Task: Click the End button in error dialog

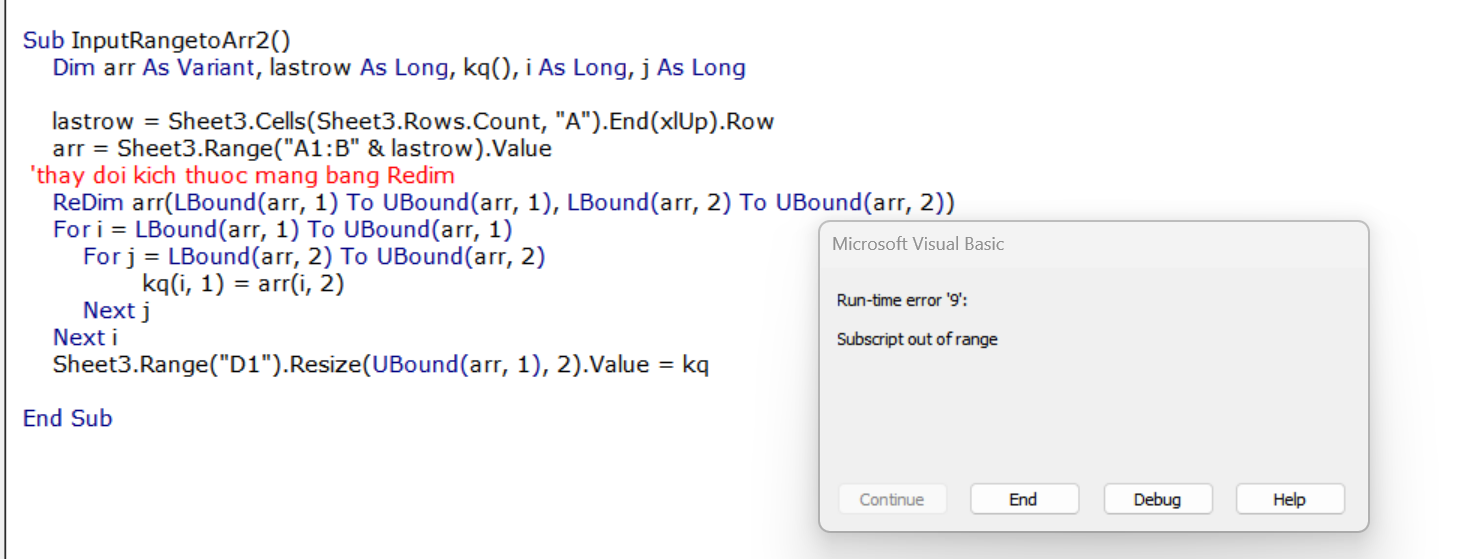Action: pos(1024,499)
